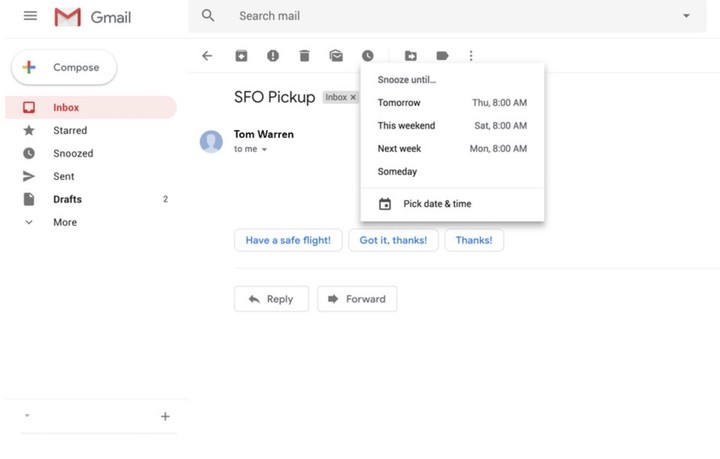The height and width of the screenshot is (459, 720).
Task: Choose Pick date & time option
Action: pos(452,204)
